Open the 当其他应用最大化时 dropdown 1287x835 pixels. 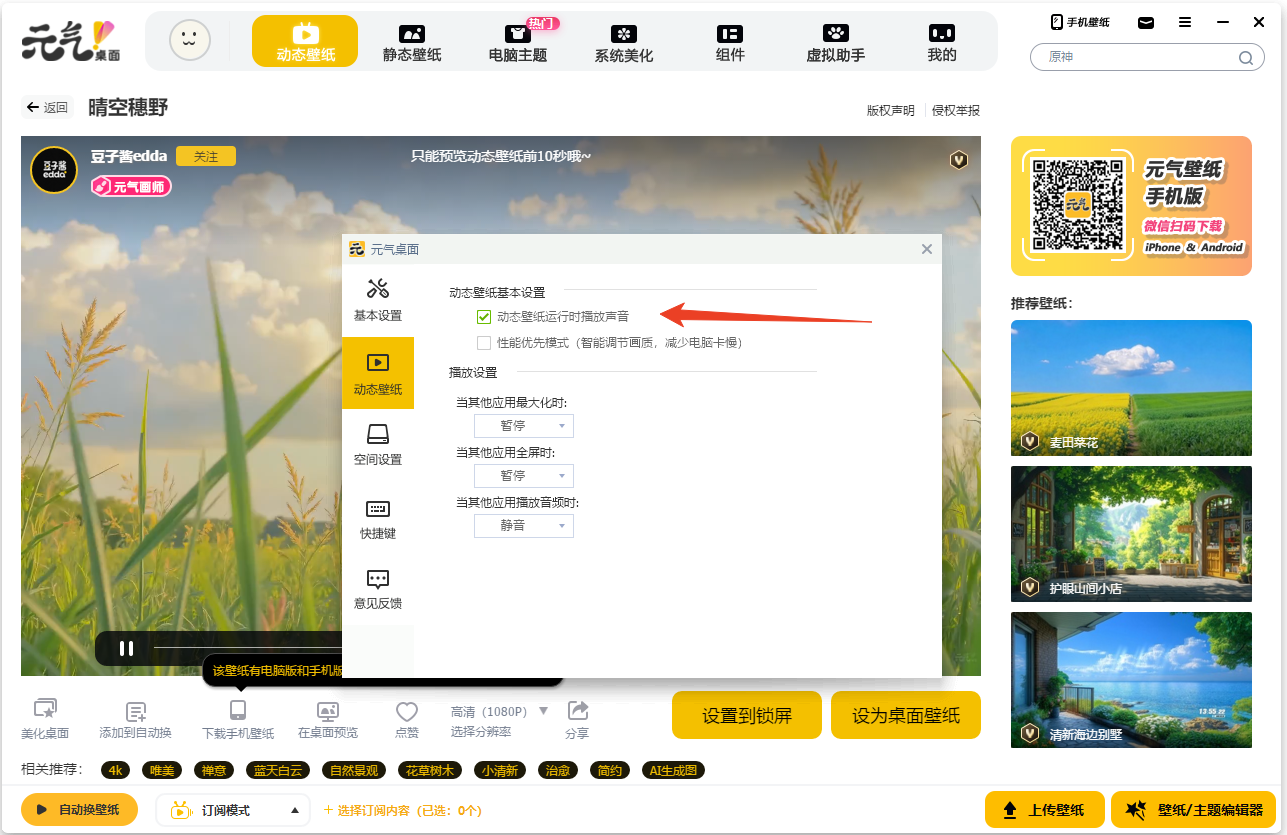tap(523, 425)
